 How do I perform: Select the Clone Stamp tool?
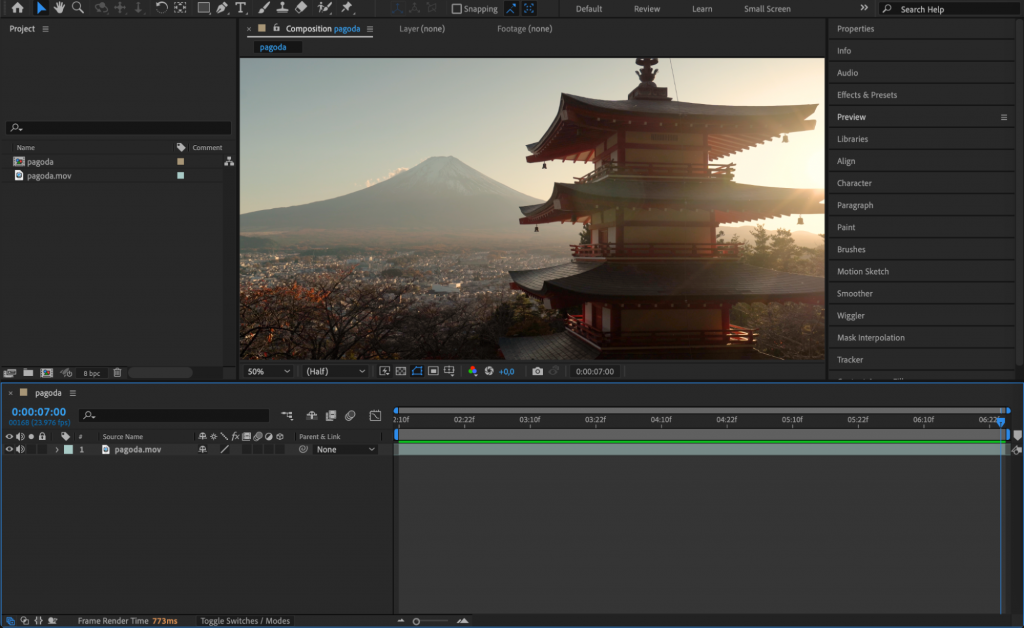pyautogui.click(x=283, y=8)
